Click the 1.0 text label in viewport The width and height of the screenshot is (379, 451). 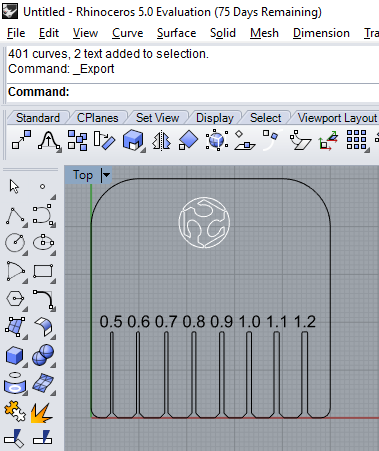pyautogui.click(x=249, y=321)
